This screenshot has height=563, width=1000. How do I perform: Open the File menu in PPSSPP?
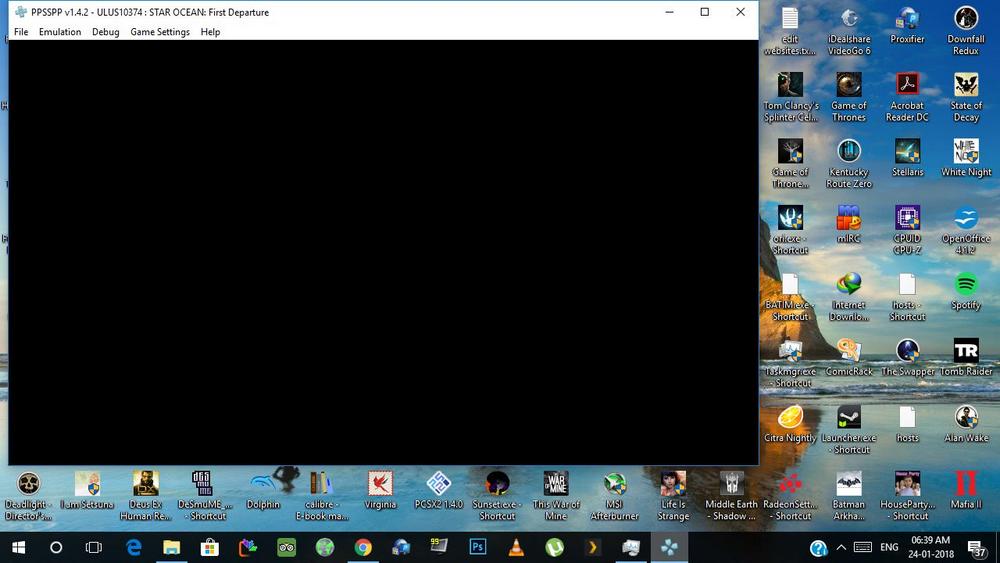(21, 32)
